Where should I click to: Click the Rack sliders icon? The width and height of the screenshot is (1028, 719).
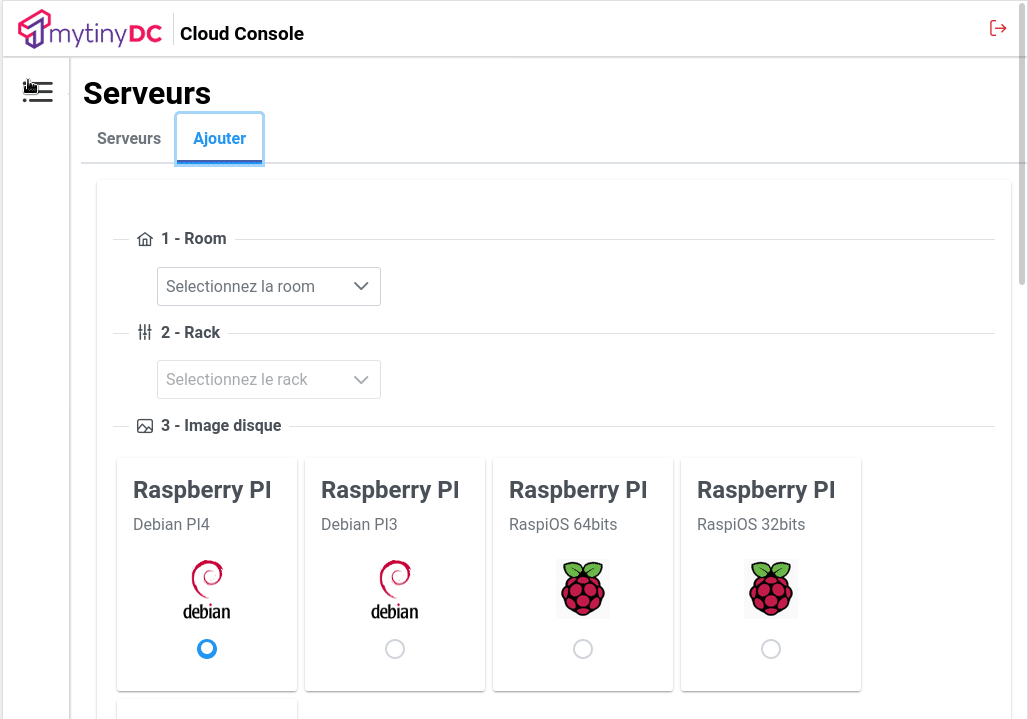coord(145,333)
